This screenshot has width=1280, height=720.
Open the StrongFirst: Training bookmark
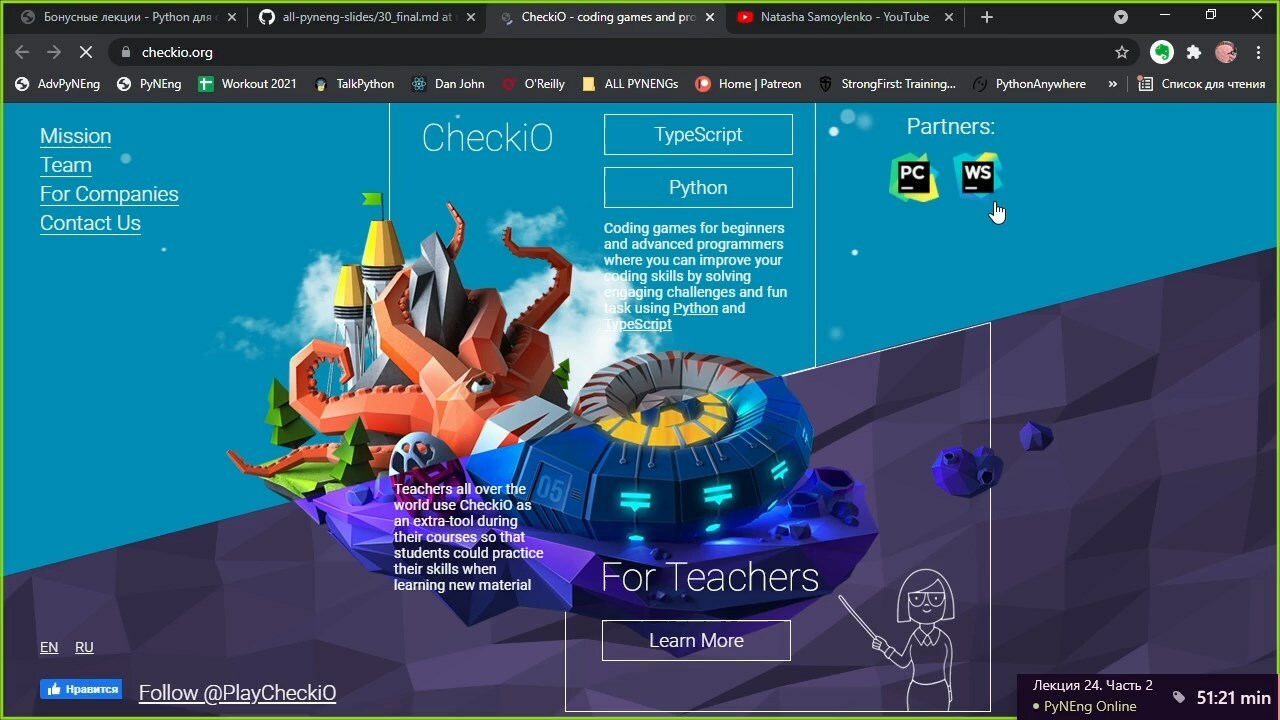pos(887,84)
